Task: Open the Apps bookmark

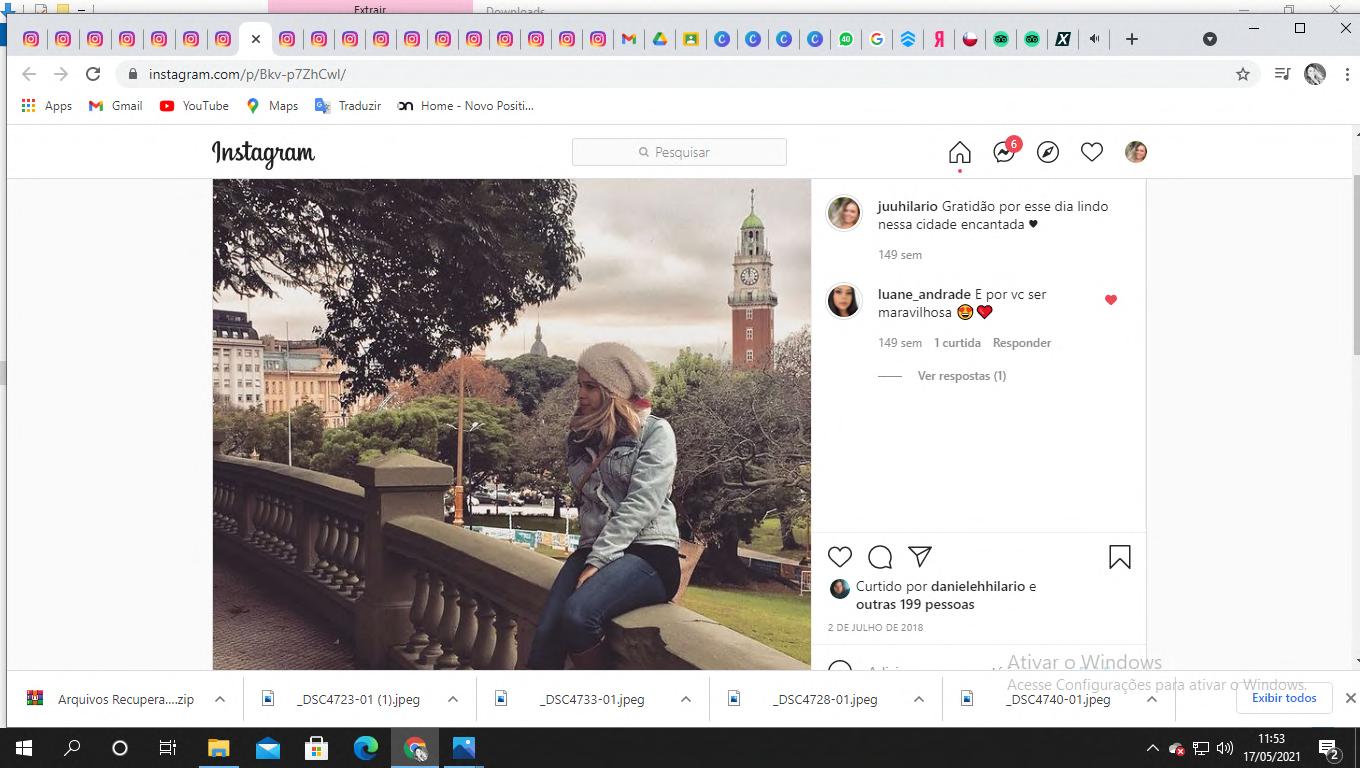Action: (x=46, y=106)
